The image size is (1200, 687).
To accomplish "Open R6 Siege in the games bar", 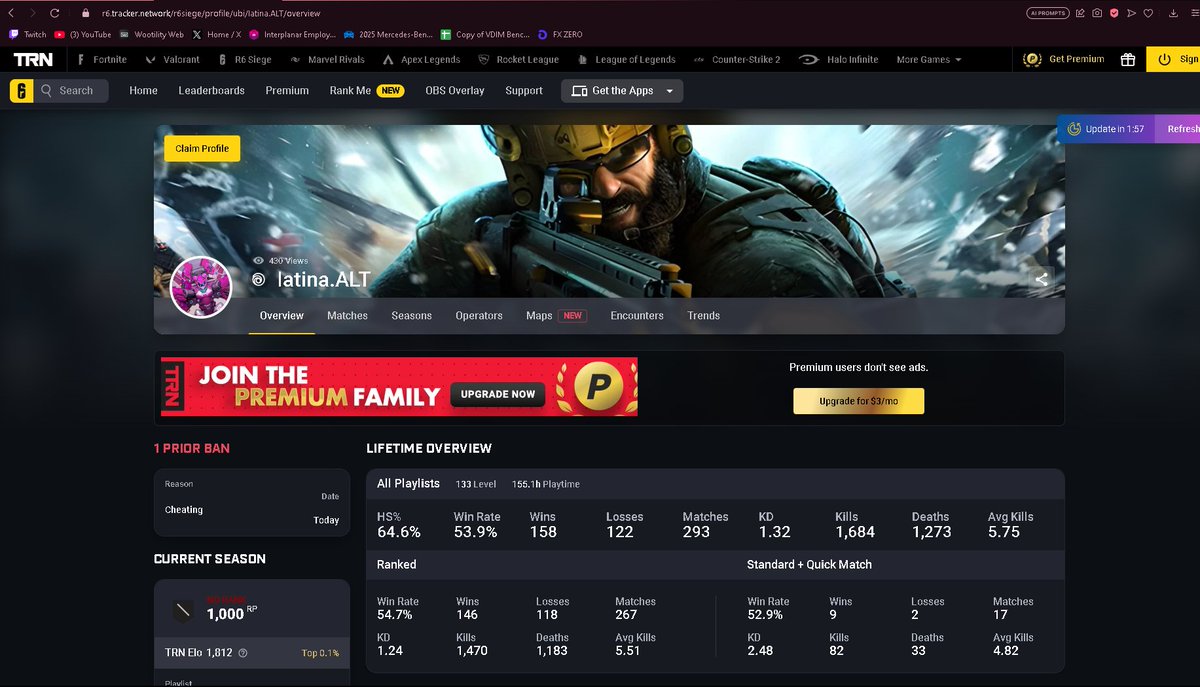I will (x=245, y=59).
